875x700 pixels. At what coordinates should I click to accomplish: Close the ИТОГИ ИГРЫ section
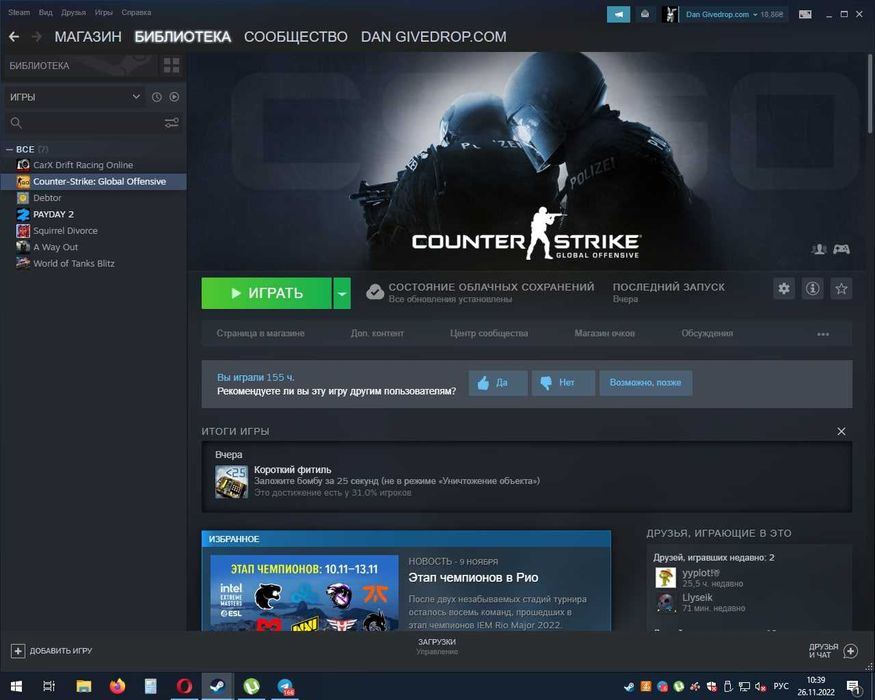(842, 431)
